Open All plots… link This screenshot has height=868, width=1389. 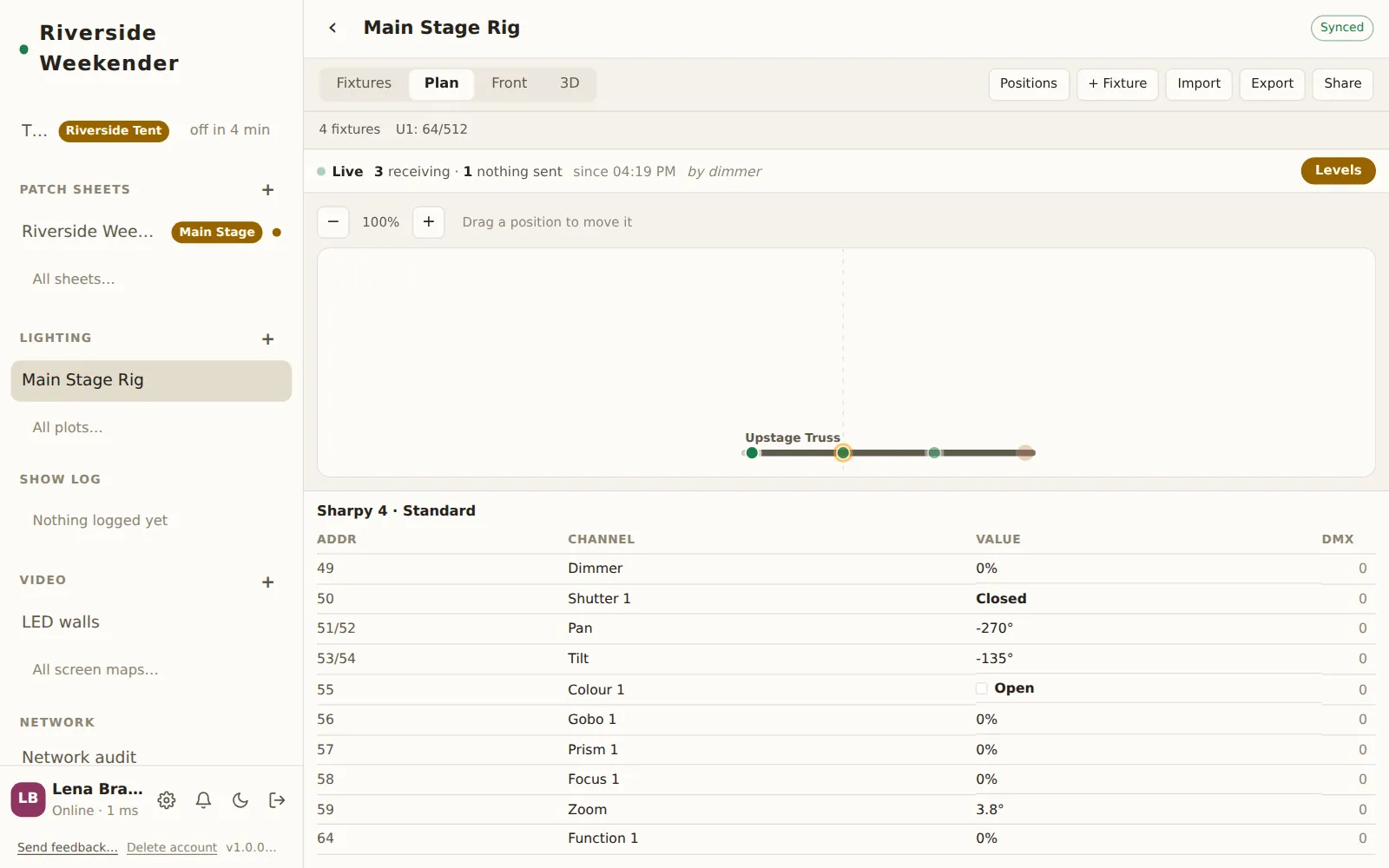click(68, 428)
